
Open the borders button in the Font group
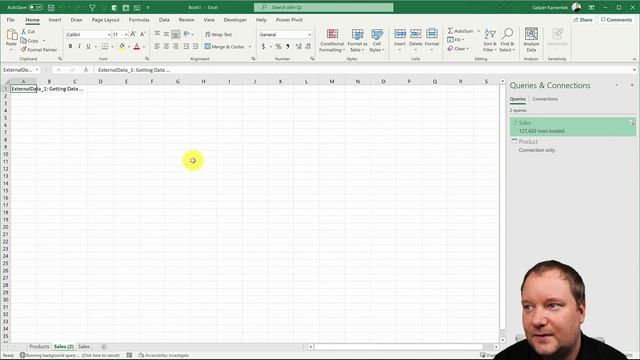[105, 47]
